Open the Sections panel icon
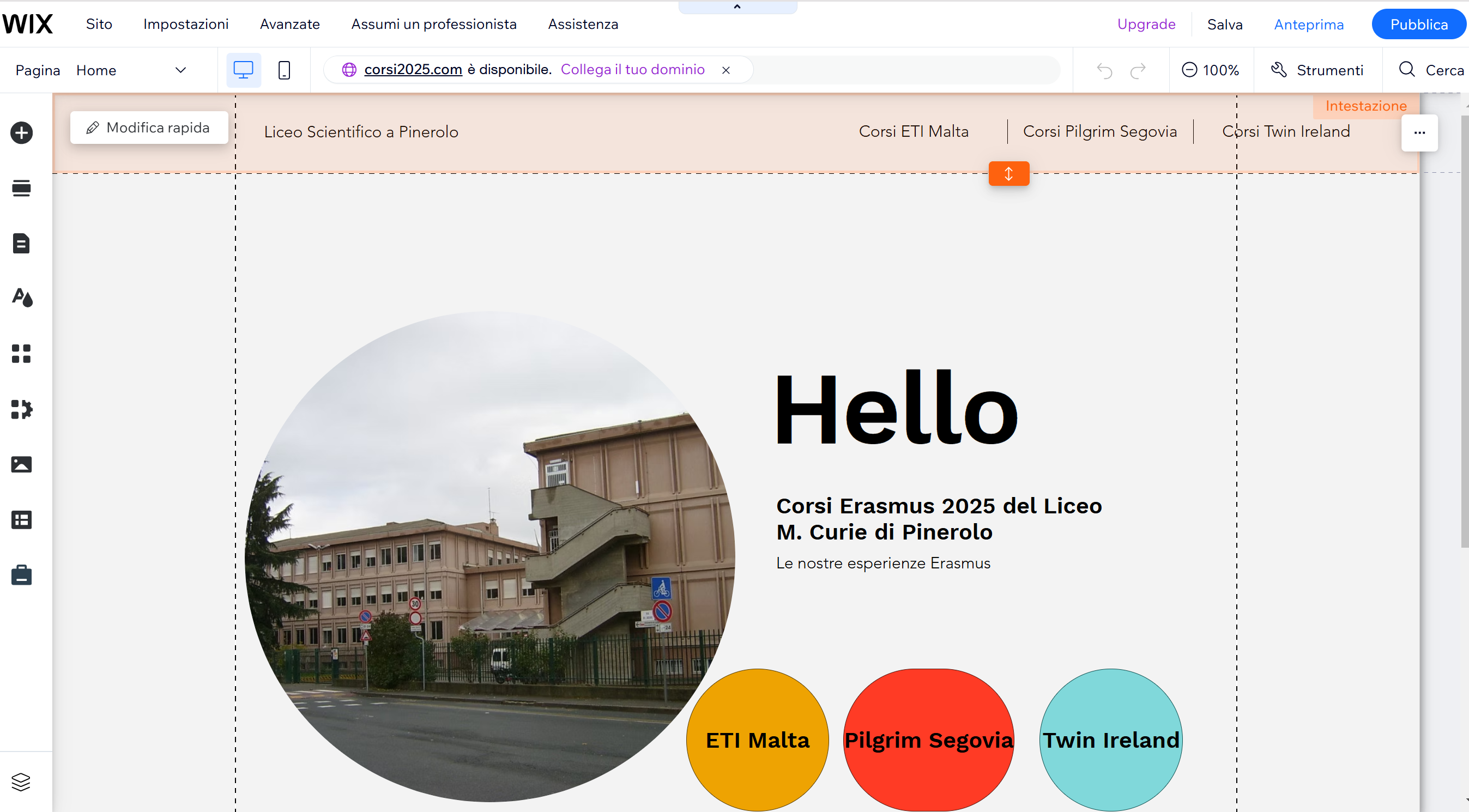 (22, 188)
